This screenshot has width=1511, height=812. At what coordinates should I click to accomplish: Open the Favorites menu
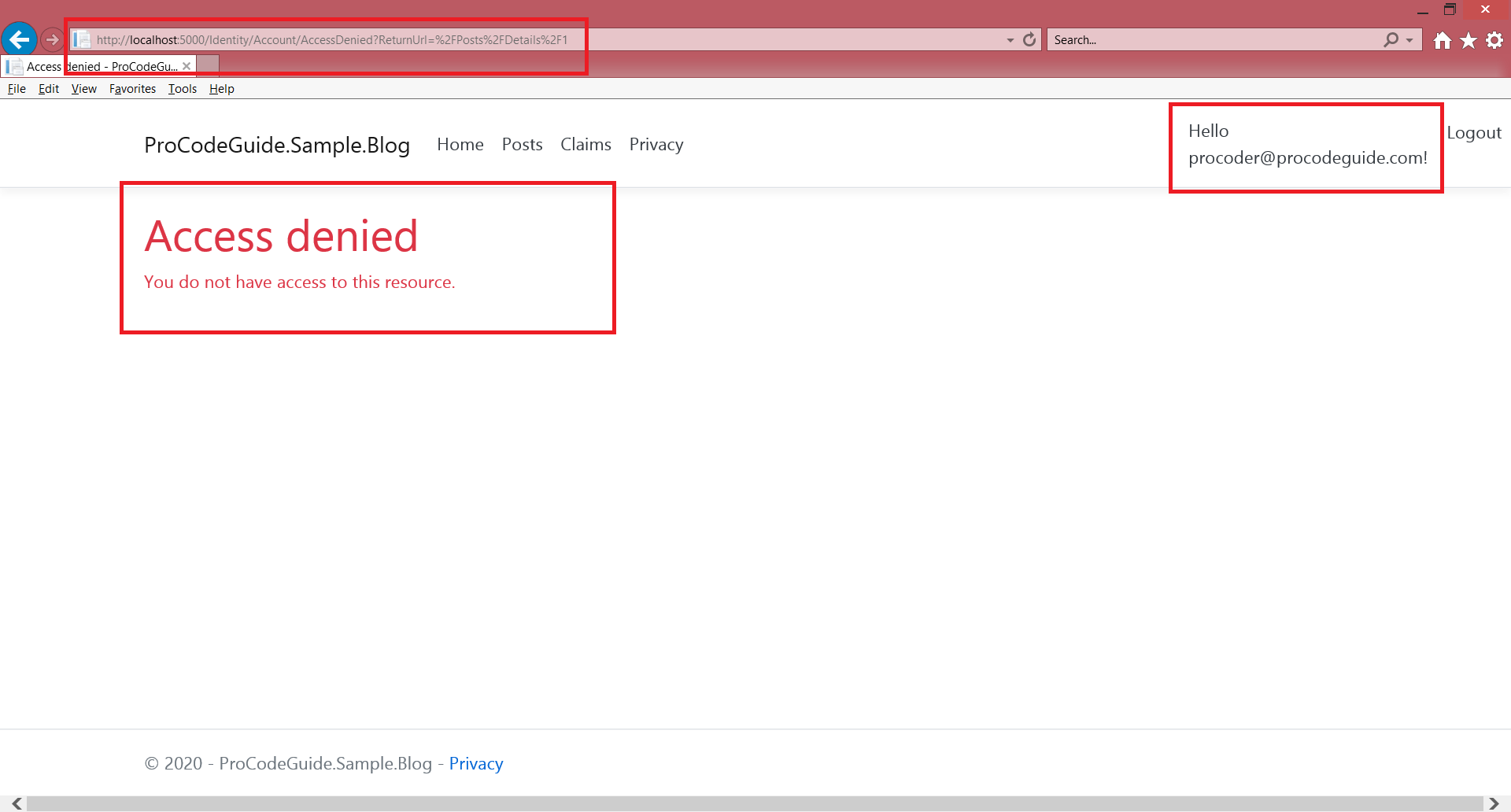[x=132, y=89]
